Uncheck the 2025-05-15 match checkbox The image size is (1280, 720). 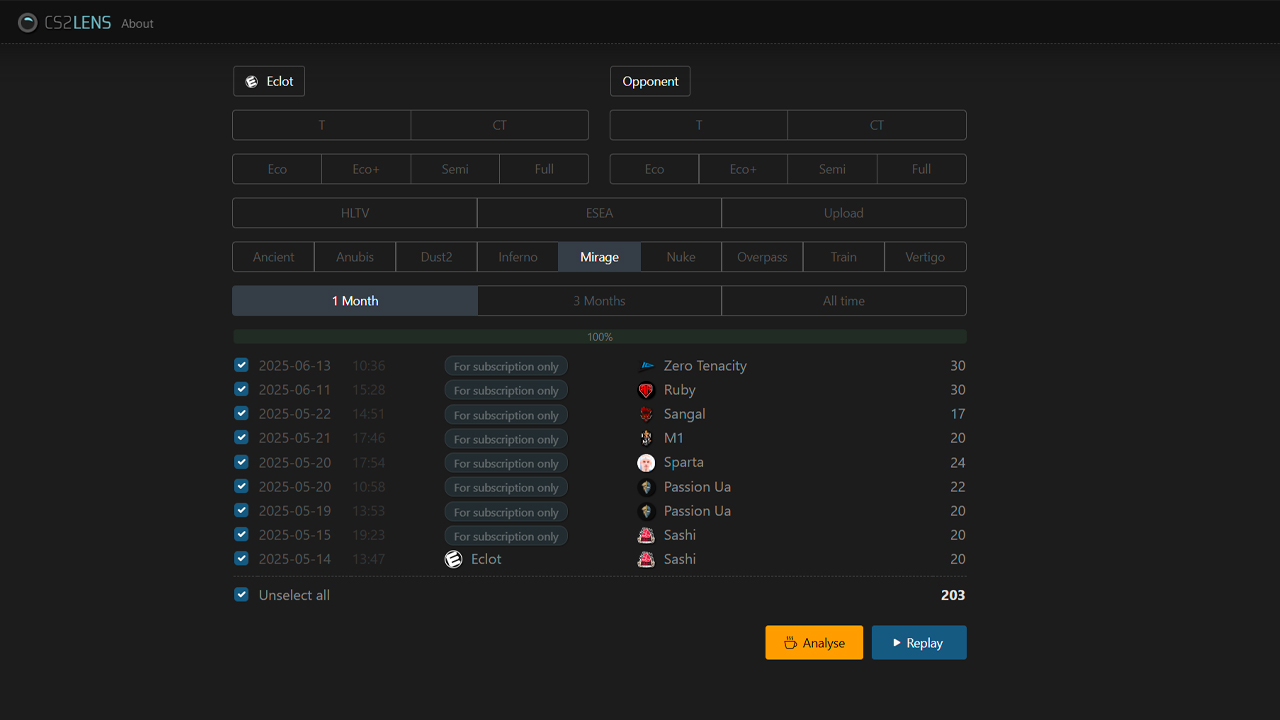(x=241, y=534)
